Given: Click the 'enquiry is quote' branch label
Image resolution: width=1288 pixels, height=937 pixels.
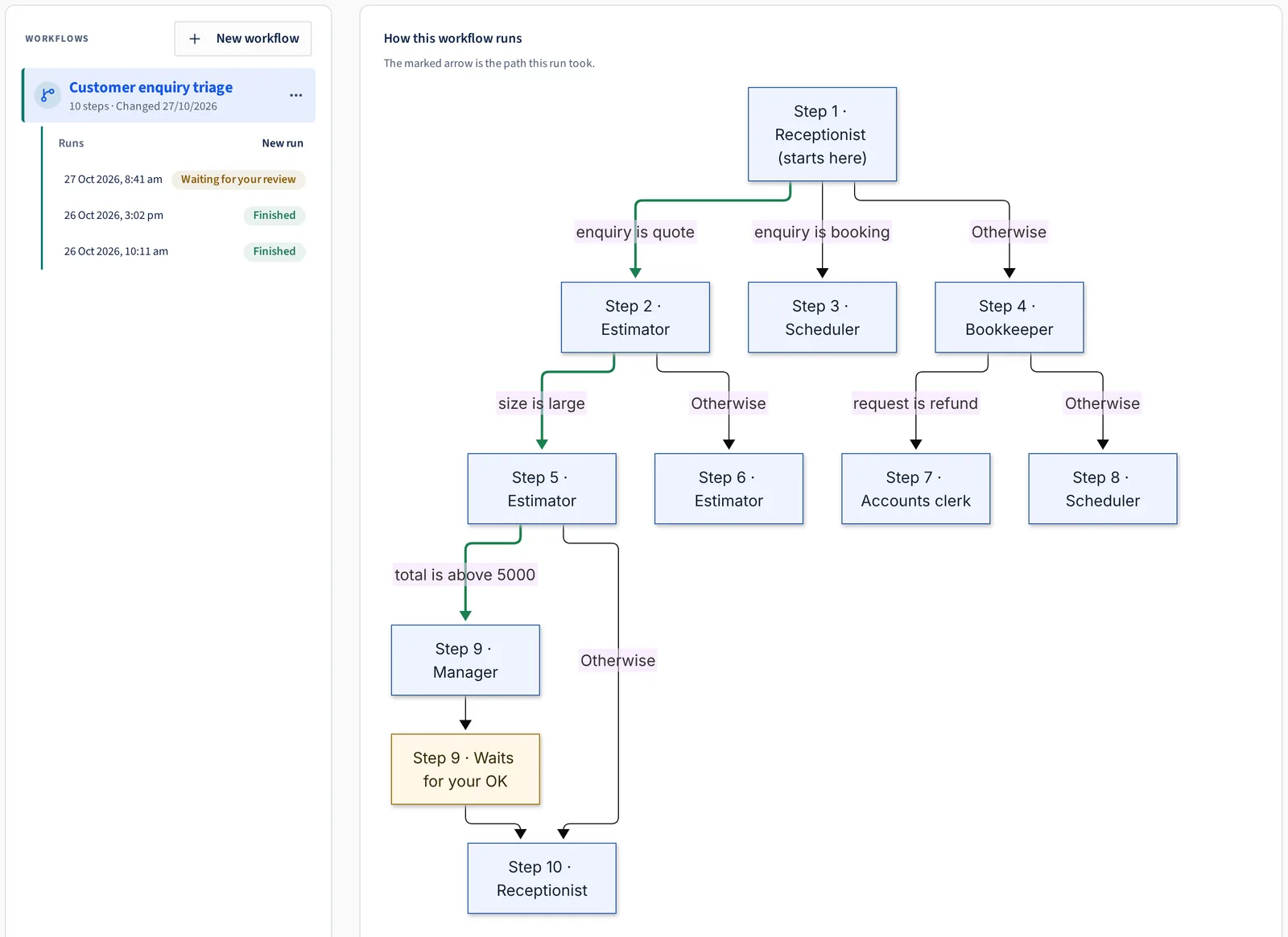Looking at the screenshot, I should pos(635,232).
